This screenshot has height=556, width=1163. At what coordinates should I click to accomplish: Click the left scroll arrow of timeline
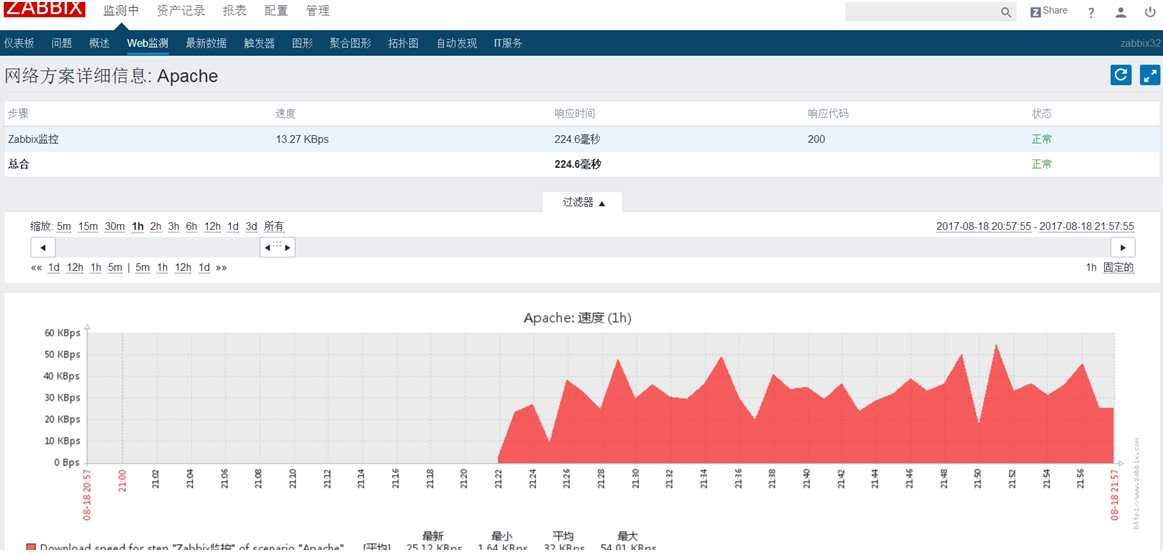[x=43, y=247]
